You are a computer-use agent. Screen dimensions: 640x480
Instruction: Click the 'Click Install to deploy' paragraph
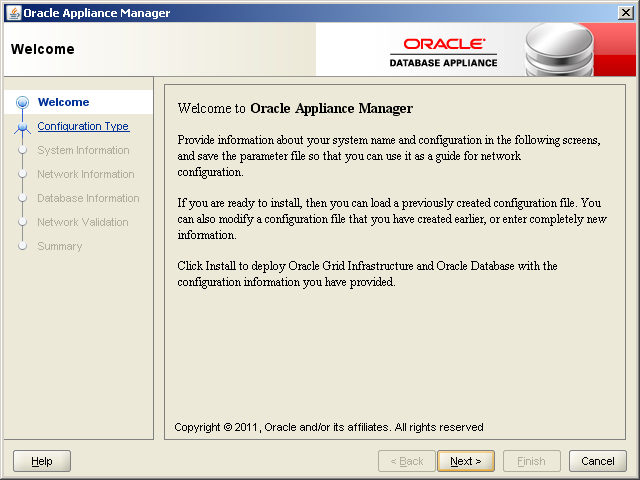click(367, 274)
